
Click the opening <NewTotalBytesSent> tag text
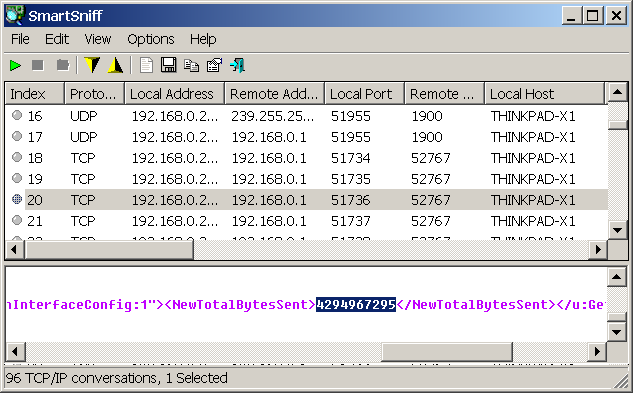[240, 305]
